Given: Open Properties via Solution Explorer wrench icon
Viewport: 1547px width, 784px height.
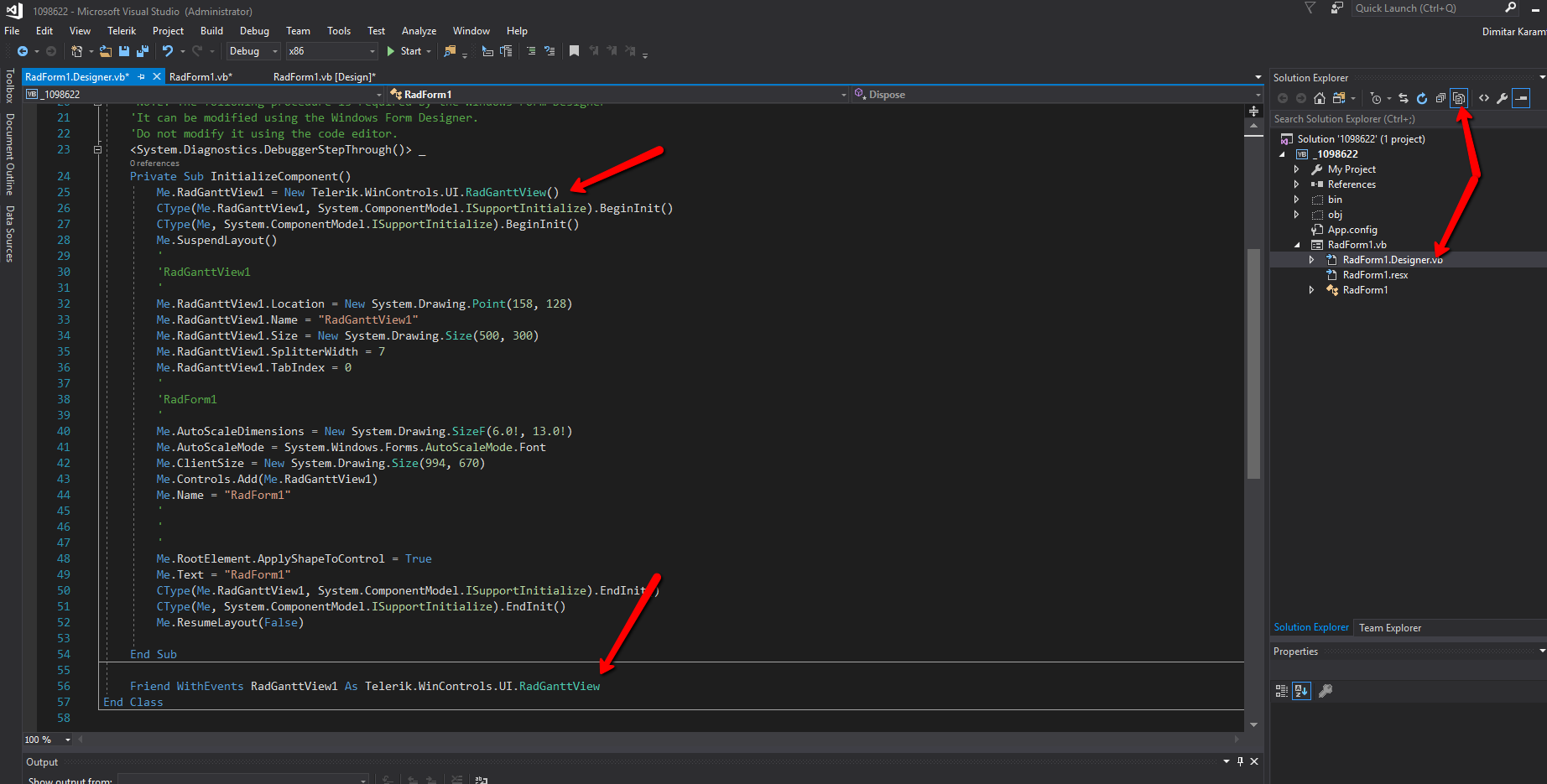Looking at the screenshot, I should pos(1502,98).
